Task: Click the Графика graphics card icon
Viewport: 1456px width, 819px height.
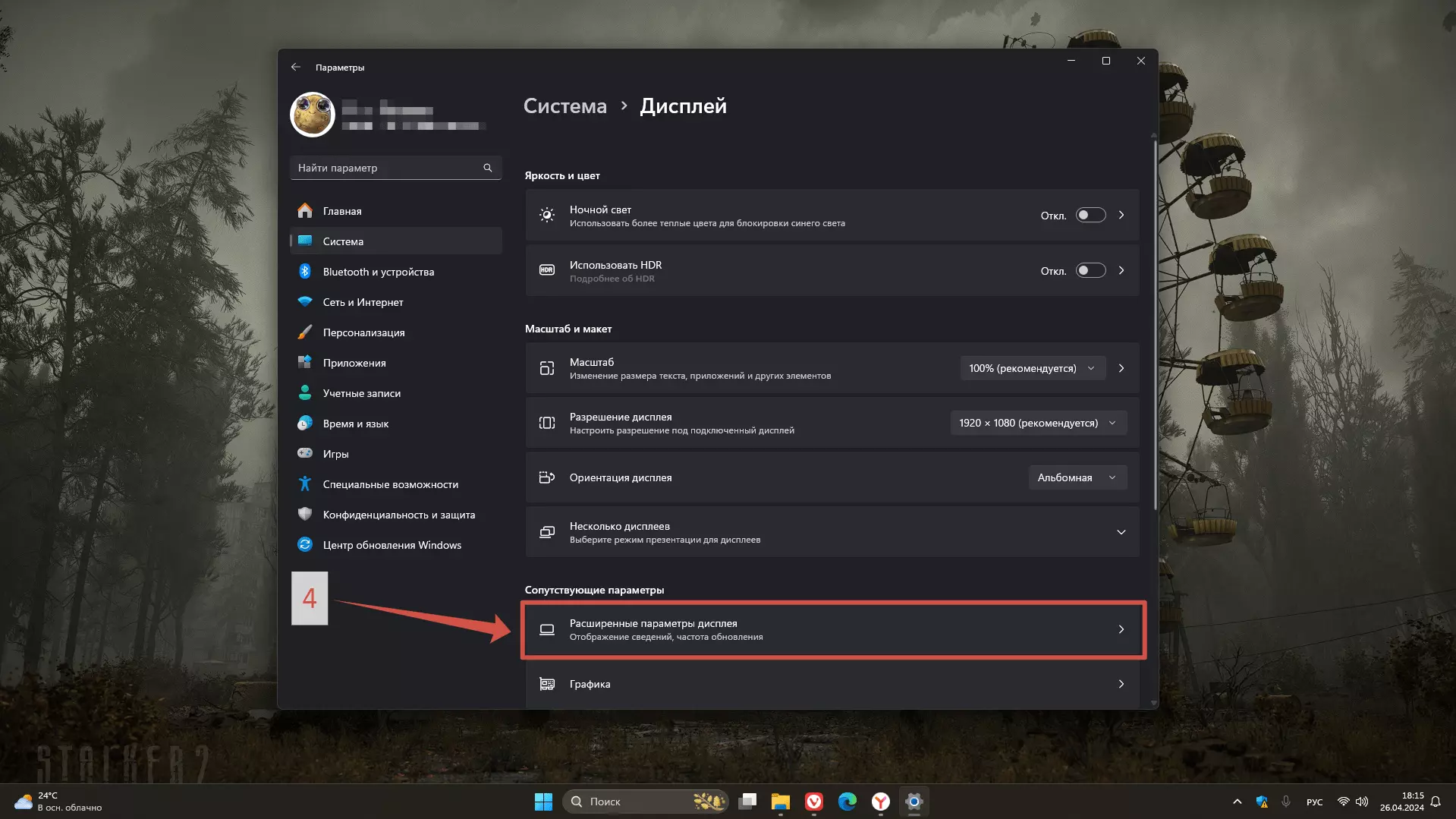Action: point(547,684)
